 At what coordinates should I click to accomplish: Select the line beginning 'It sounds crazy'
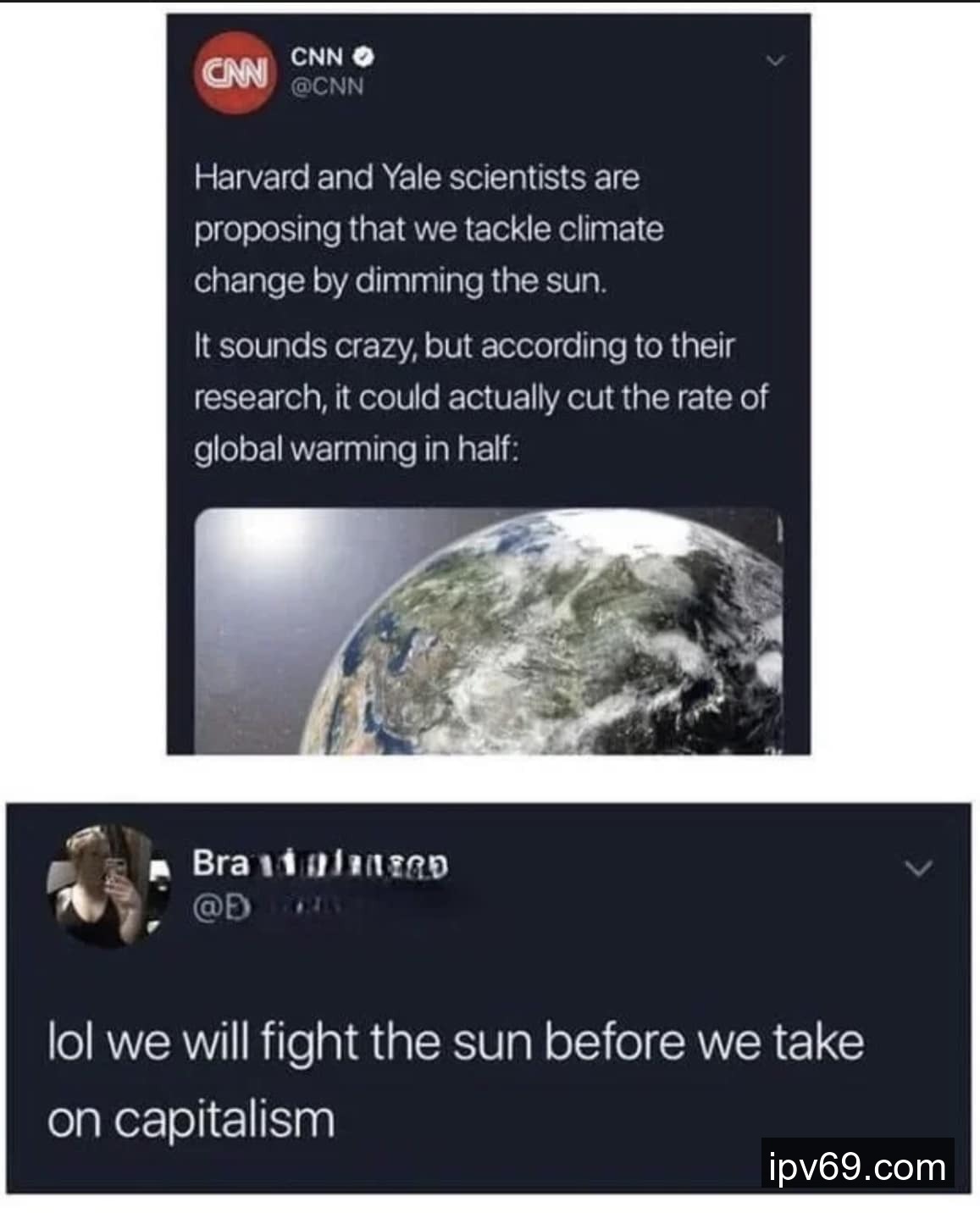coord(465,346)
